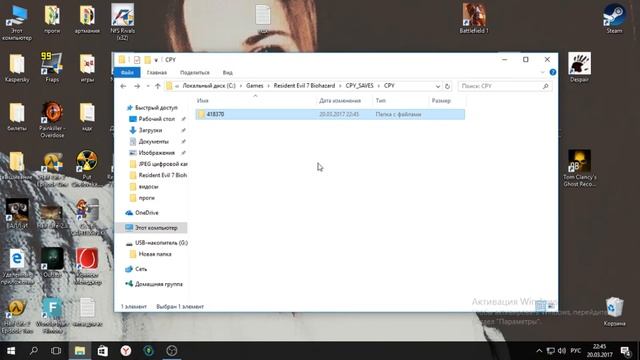The width and height of the screenshot is (640, 360).
Task: Open USB-накопитель (G:) in navigation pane
Action: [161, 243]
